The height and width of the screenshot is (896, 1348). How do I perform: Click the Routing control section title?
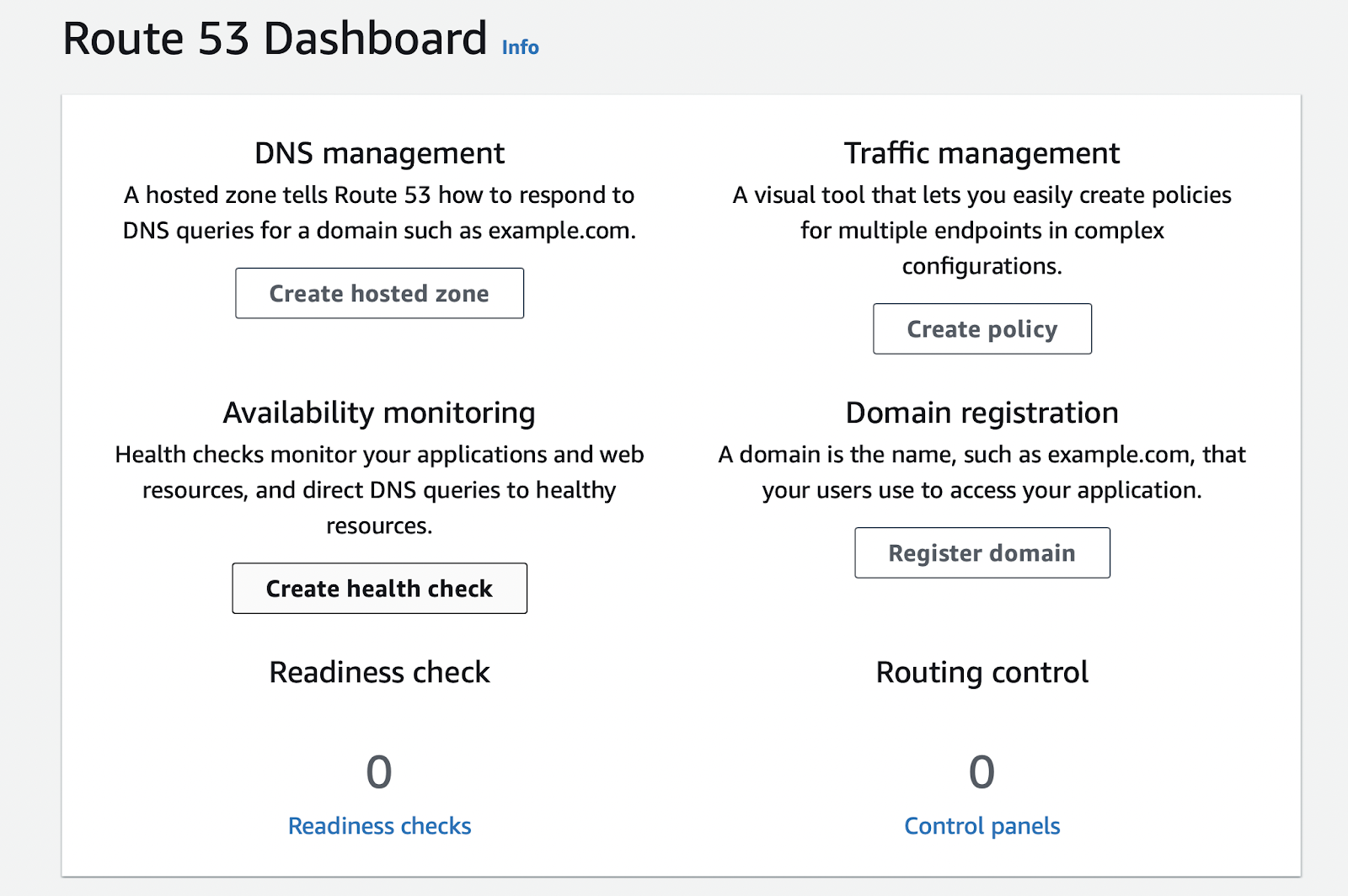[x=982, y=672]
